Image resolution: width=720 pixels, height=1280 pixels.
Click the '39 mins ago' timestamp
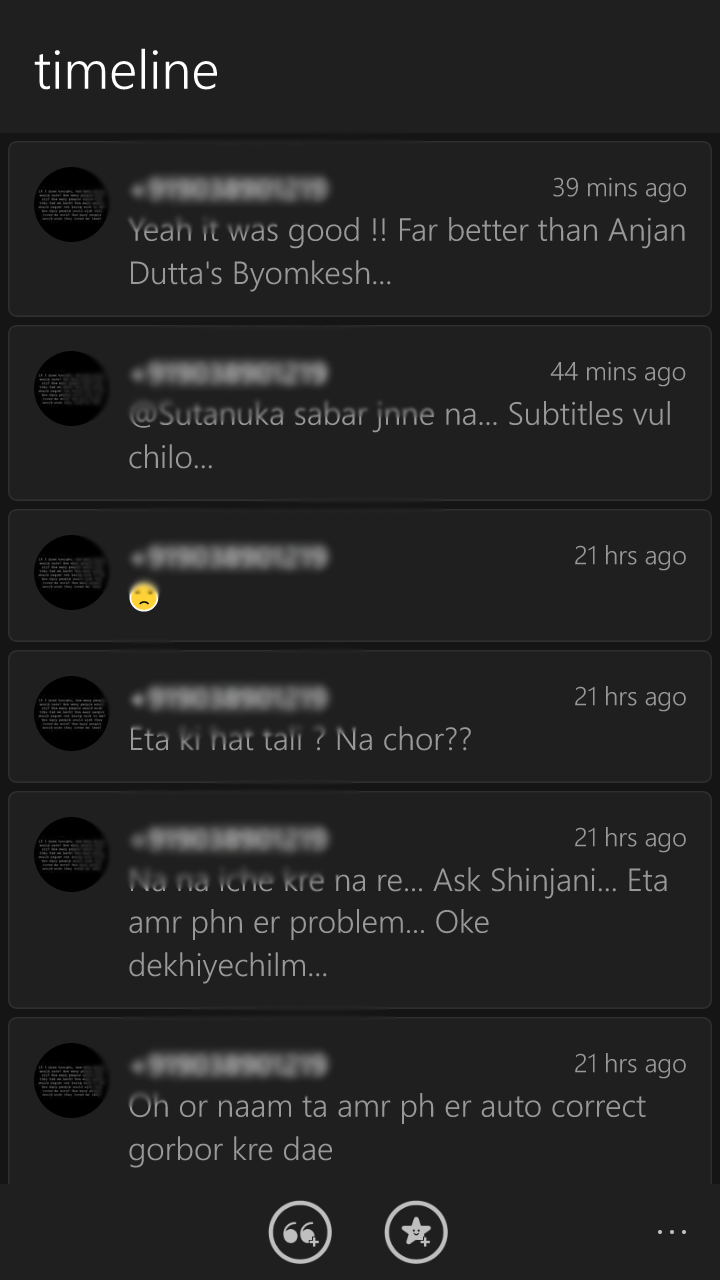pos(619,187)
